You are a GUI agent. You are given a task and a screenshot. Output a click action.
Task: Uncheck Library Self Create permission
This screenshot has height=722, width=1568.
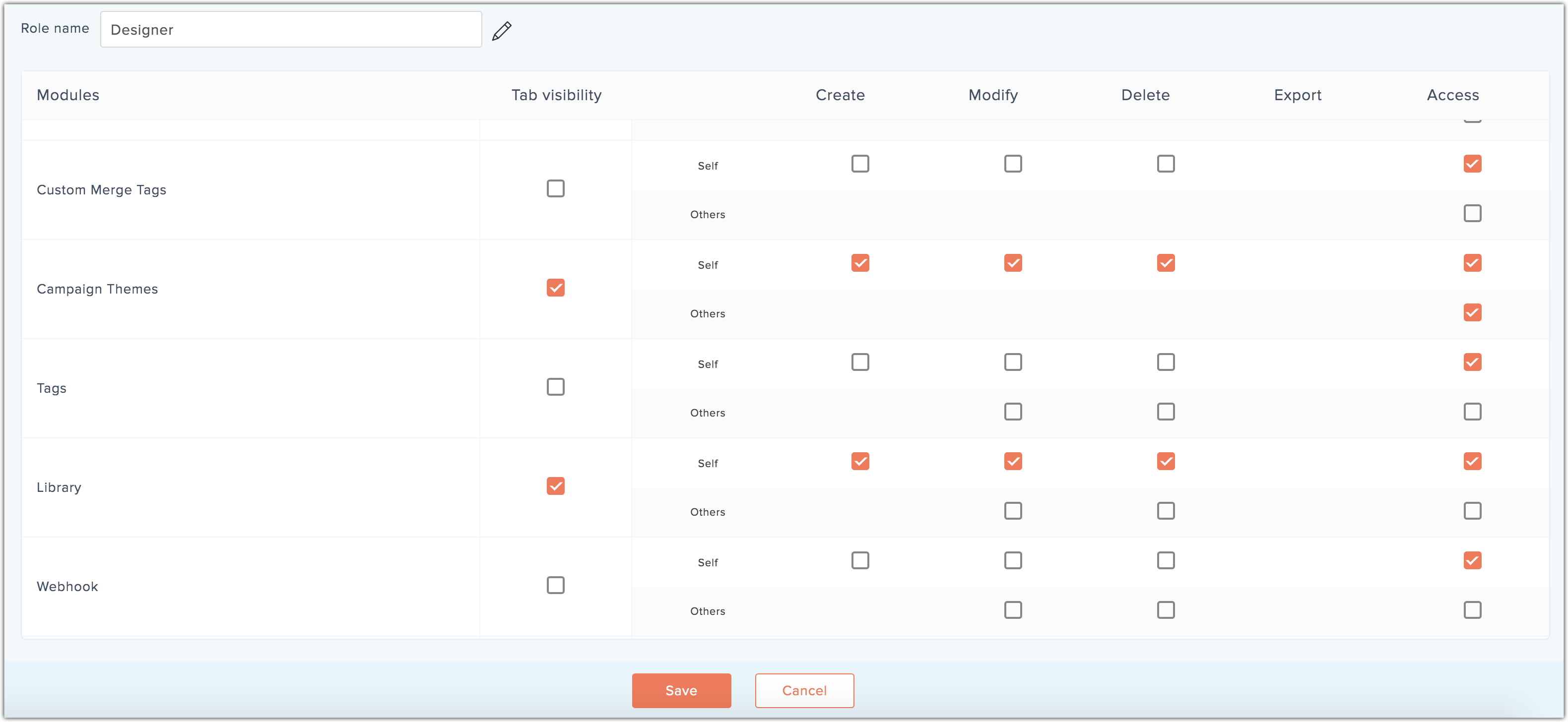(860, 461)
